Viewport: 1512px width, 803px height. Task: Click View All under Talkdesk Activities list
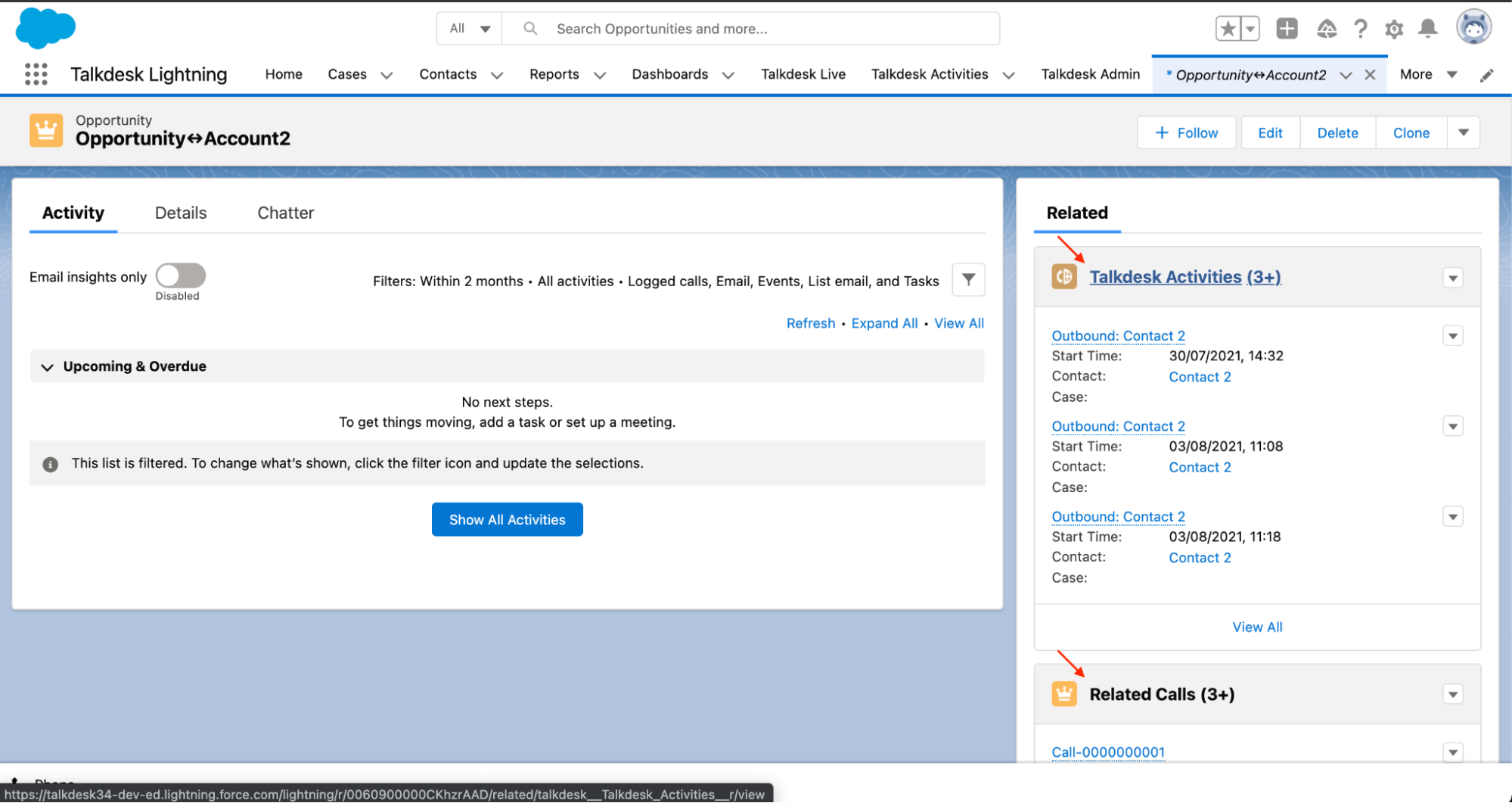(1257, 627)
